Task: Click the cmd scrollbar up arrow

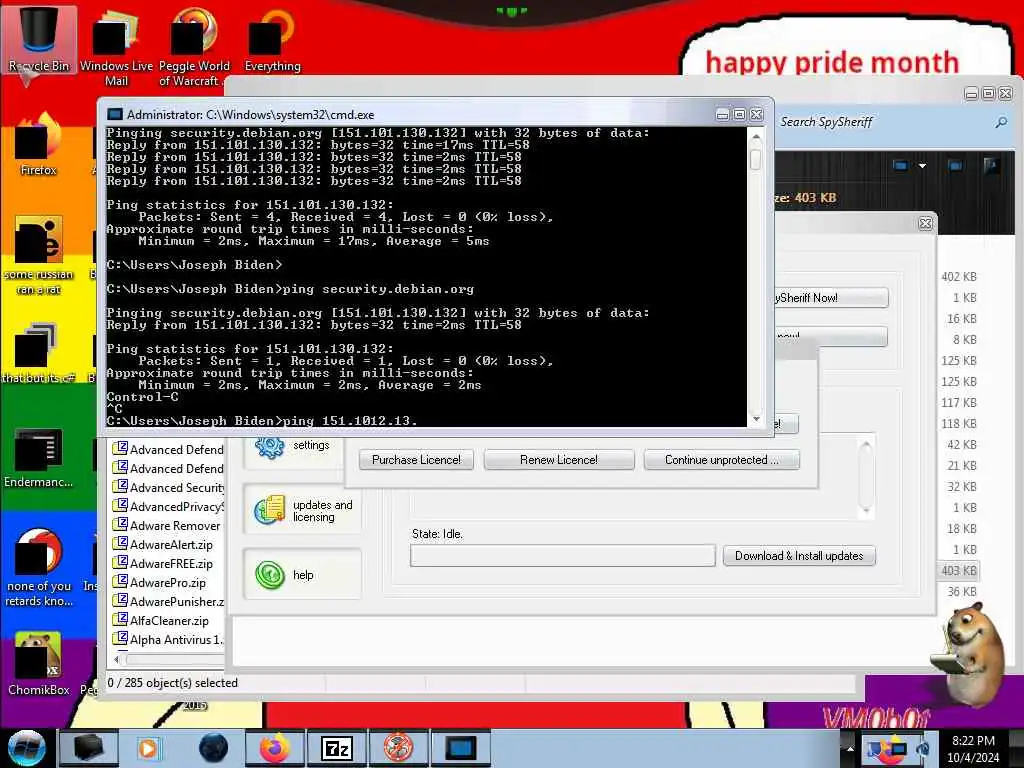Action: (756, 137)
